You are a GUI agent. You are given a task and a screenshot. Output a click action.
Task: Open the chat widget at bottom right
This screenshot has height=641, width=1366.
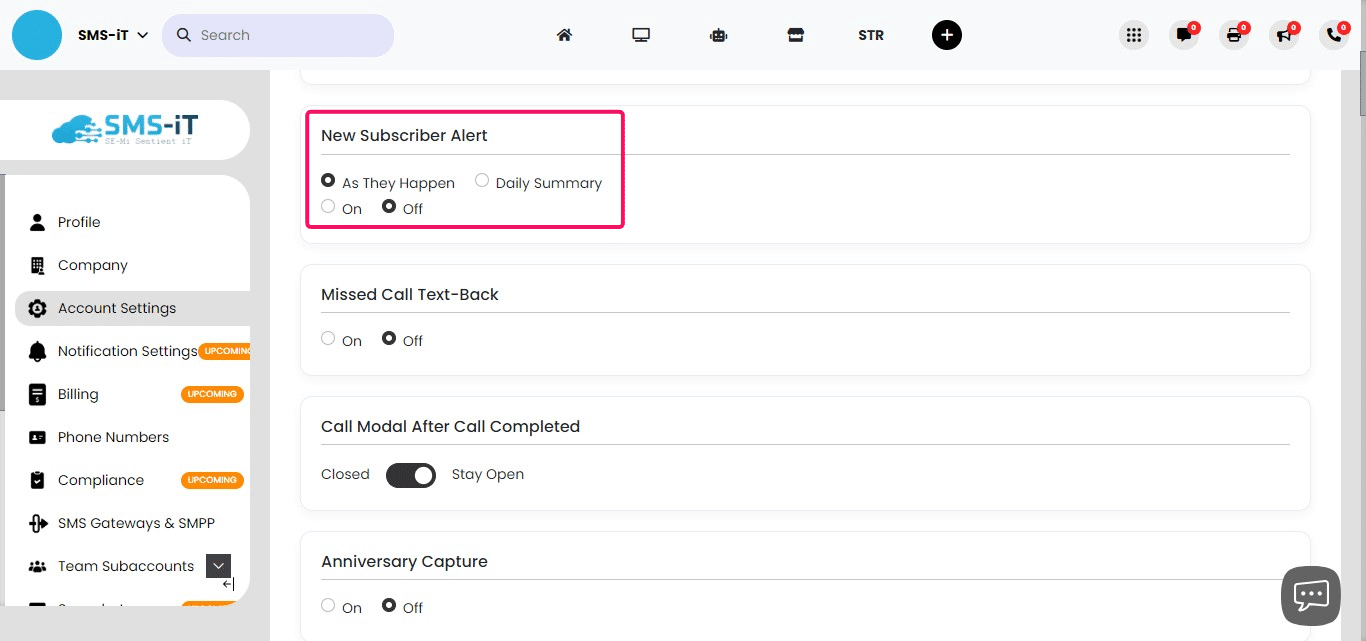click(x=1311, y=595)
